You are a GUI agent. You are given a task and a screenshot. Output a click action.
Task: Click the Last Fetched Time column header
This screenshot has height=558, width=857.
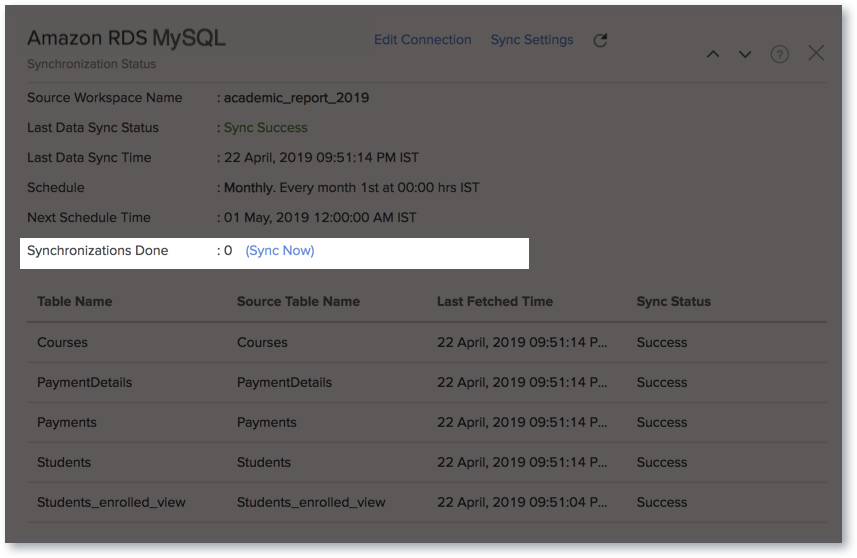point(495,302)
